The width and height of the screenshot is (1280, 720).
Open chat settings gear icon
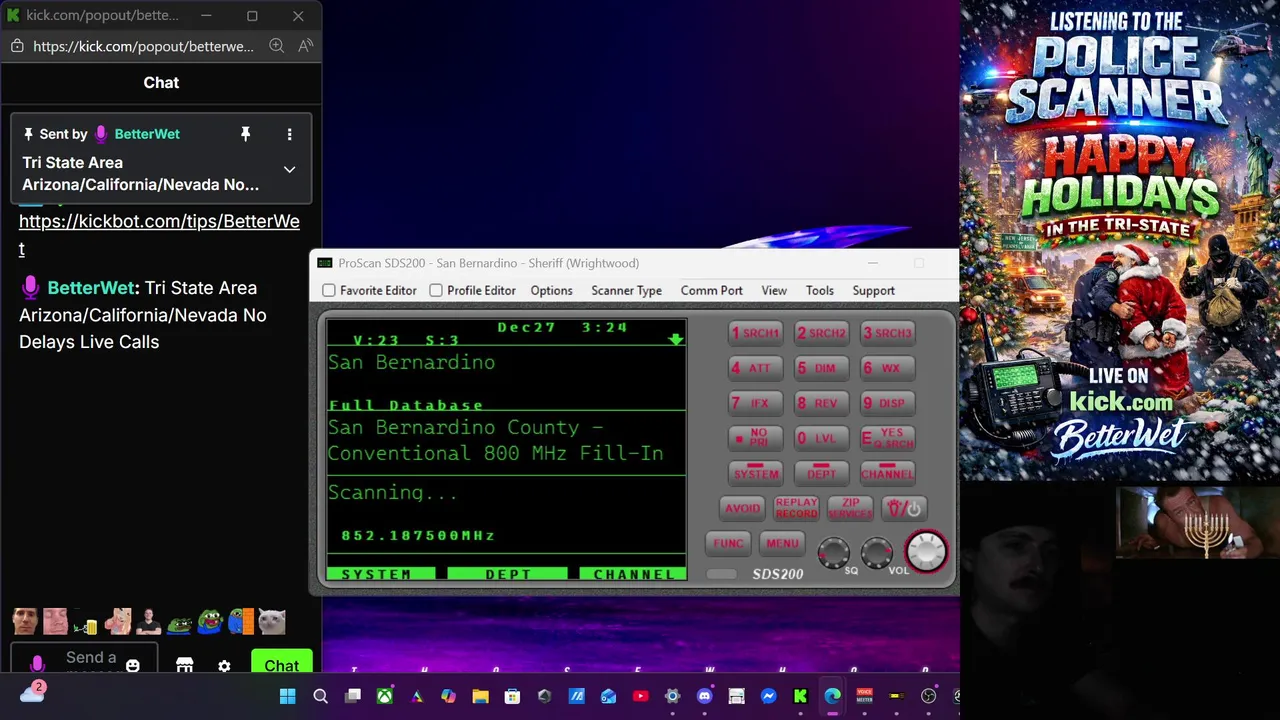[224, 666]
